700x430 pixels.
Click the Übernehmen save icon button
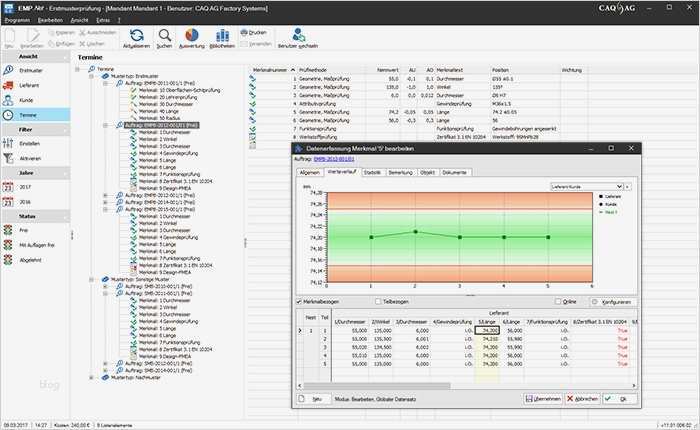pos(542,399)
